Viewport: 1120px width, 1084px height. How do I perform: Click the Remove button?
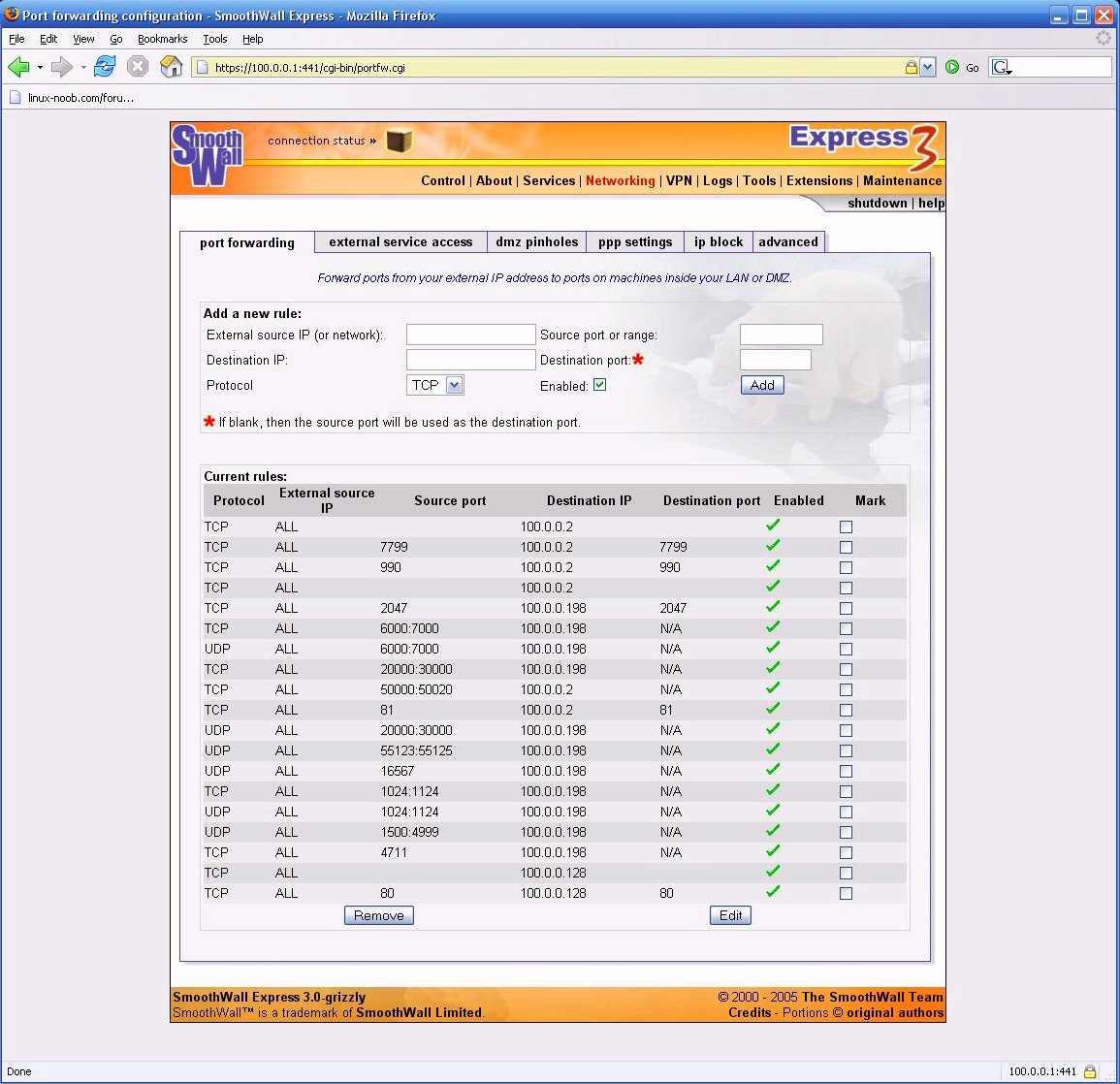378,915
